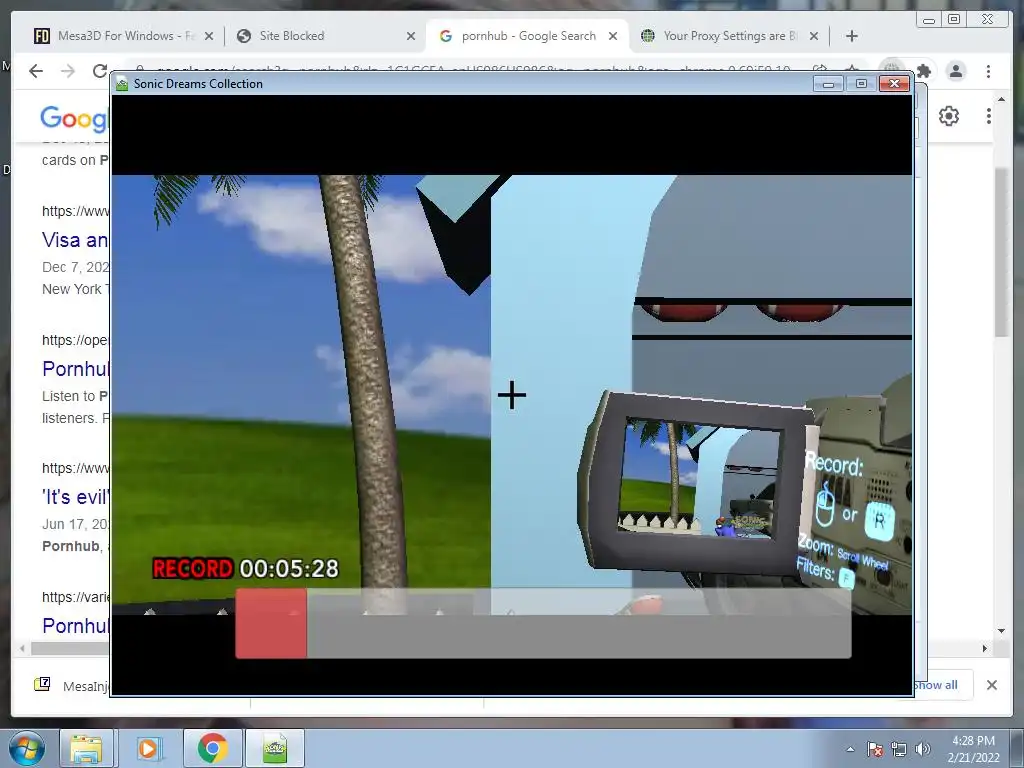Viewport: 1024px width, 768px height.
Task: Dismiss the Chrome downloads bar
Action: coord(991,685)
